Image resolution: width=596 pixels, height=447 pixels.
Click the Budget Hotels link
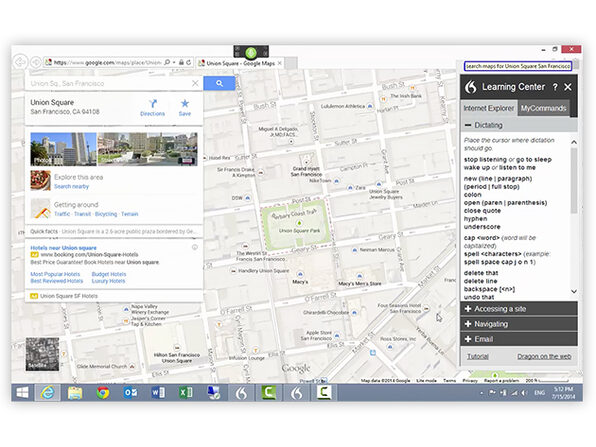click(x=109, y=274)
